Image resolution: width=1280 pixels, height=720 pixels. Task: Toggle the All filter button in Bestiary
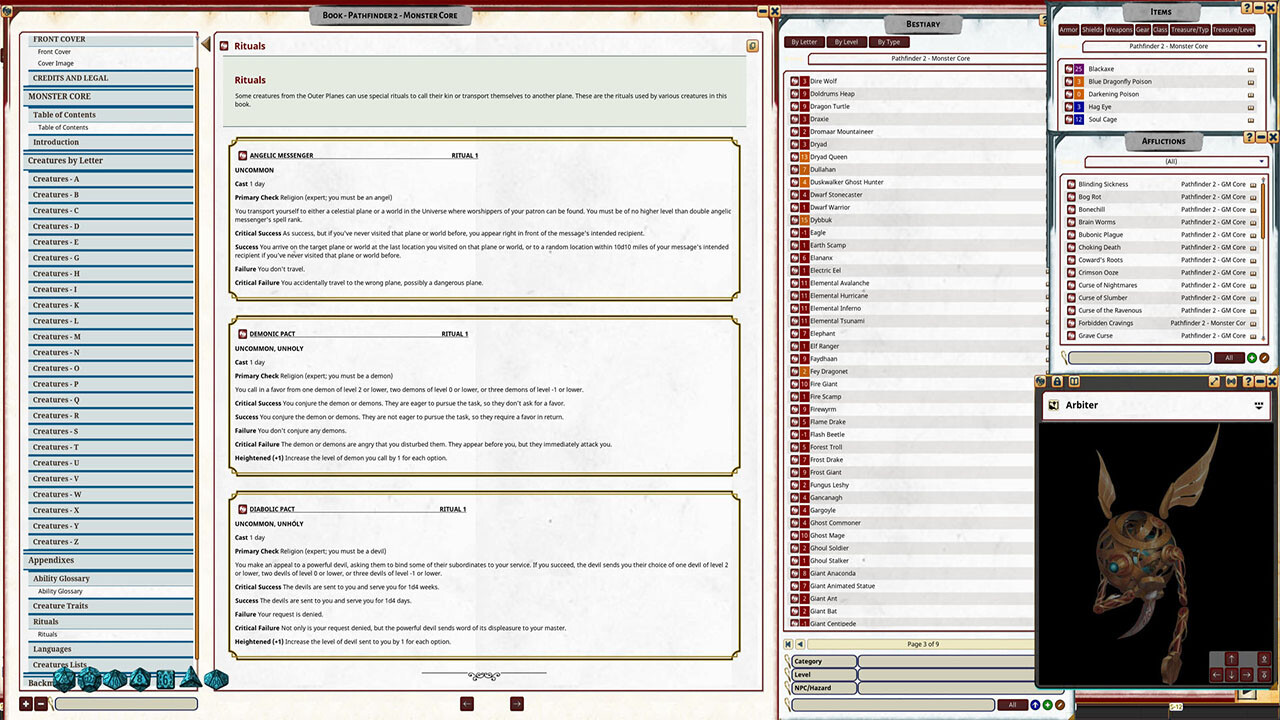1012,704
